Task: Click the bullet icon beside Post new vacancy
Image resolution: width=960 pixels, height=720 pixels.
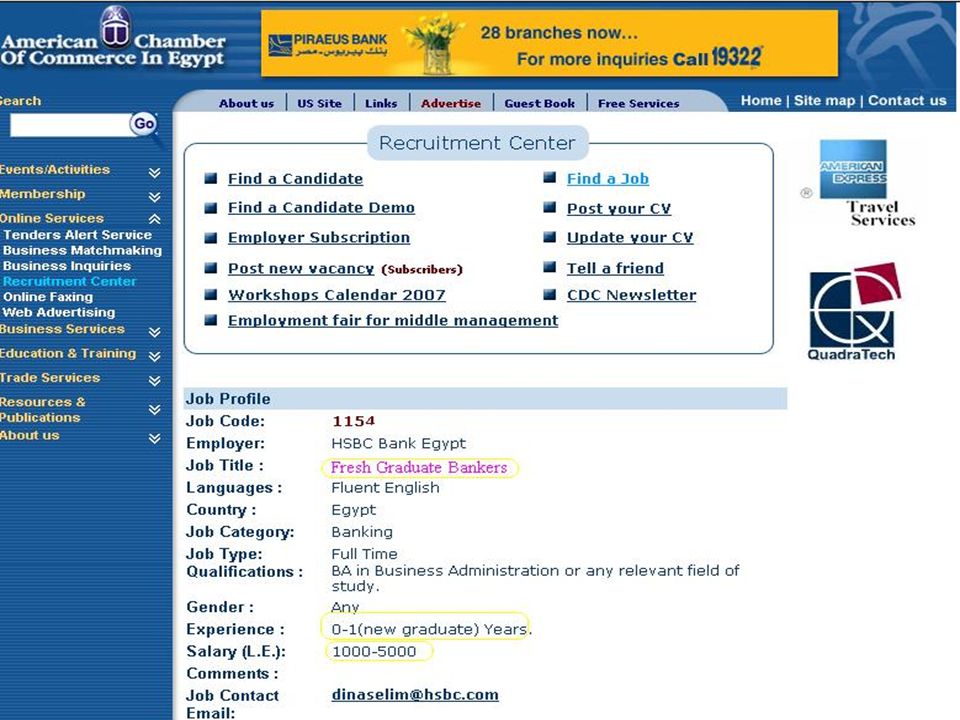Action: coord(211,268)
